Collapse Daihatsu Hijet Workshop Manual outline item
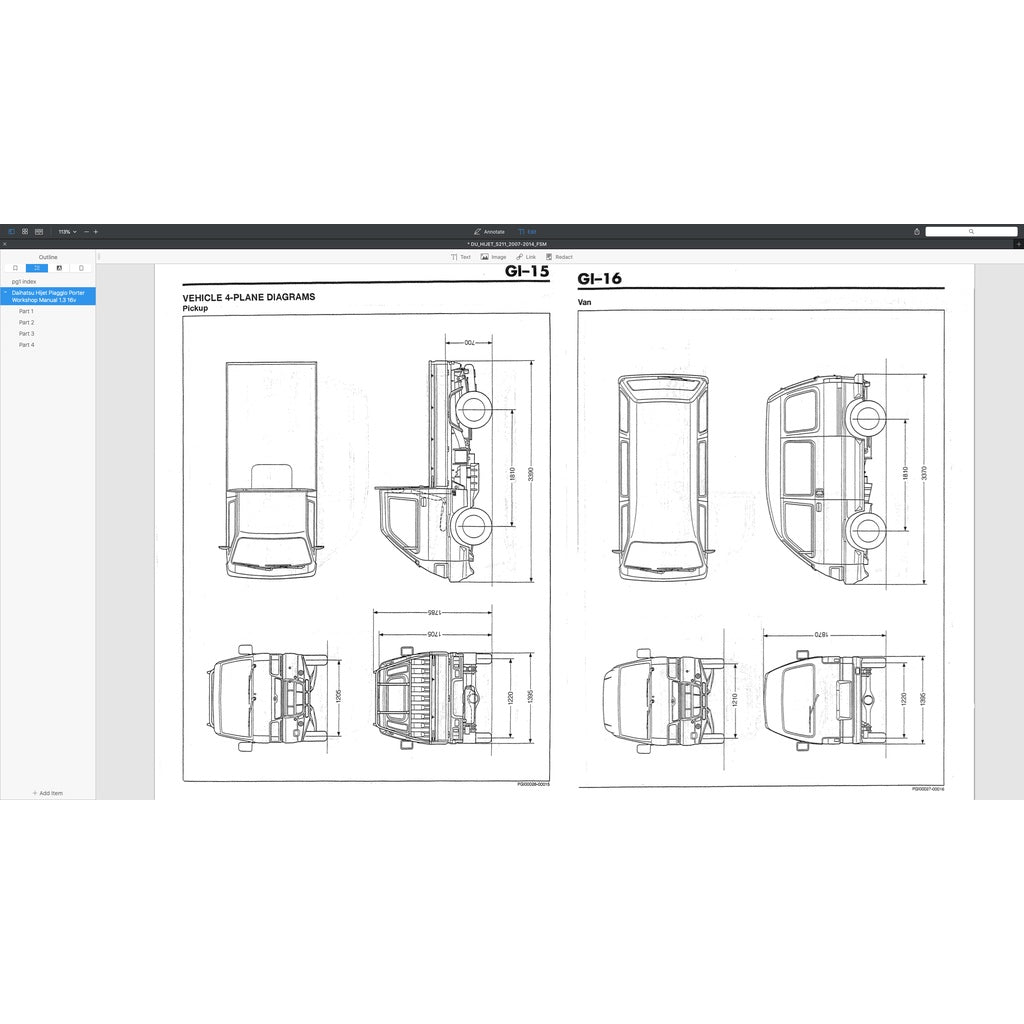 (5, 293)
